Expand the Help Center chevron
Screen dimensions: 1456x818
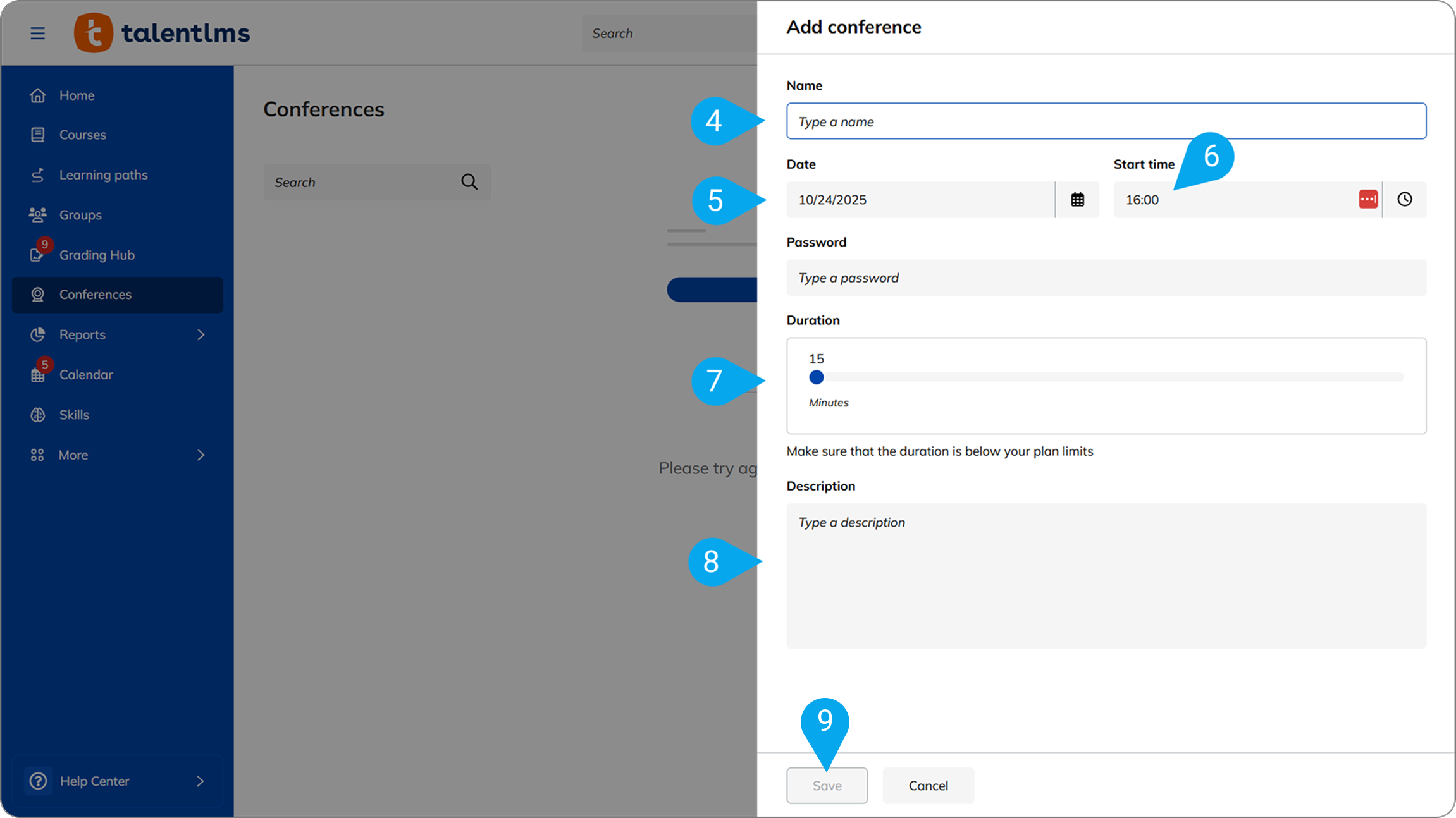[x=200, y=781]
